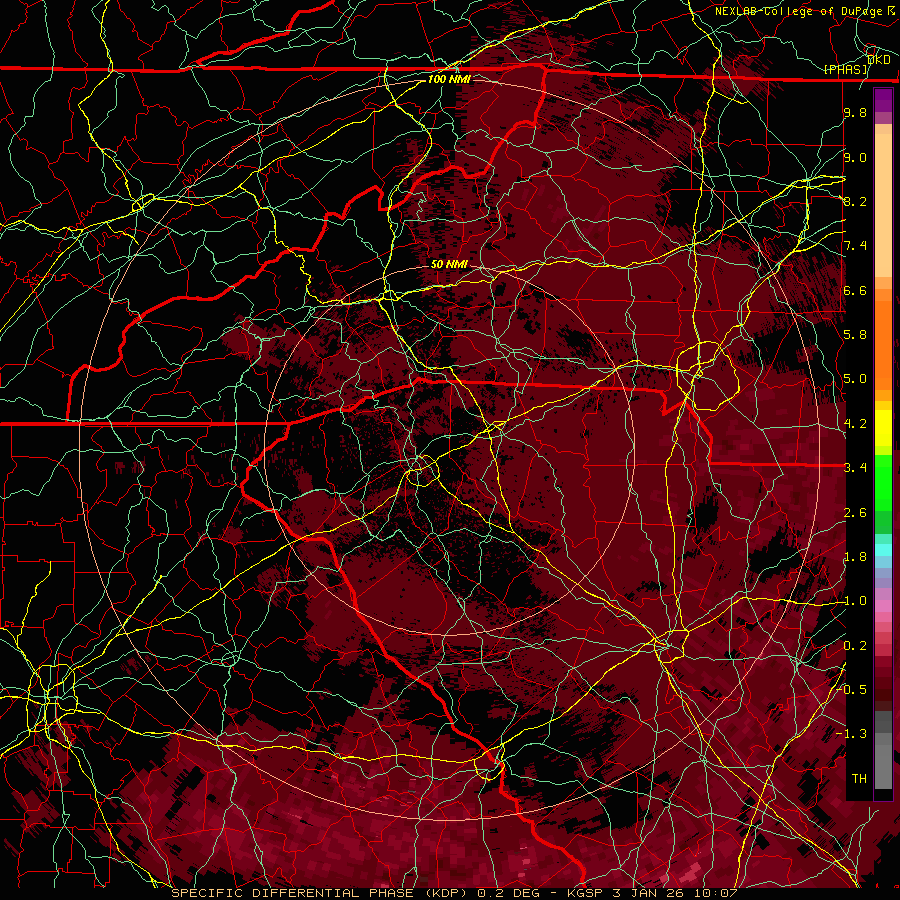The height and width of the screenshot is (900, 900).
Task: Click the 5.8 scale value
Action: (x=855, y=335)
